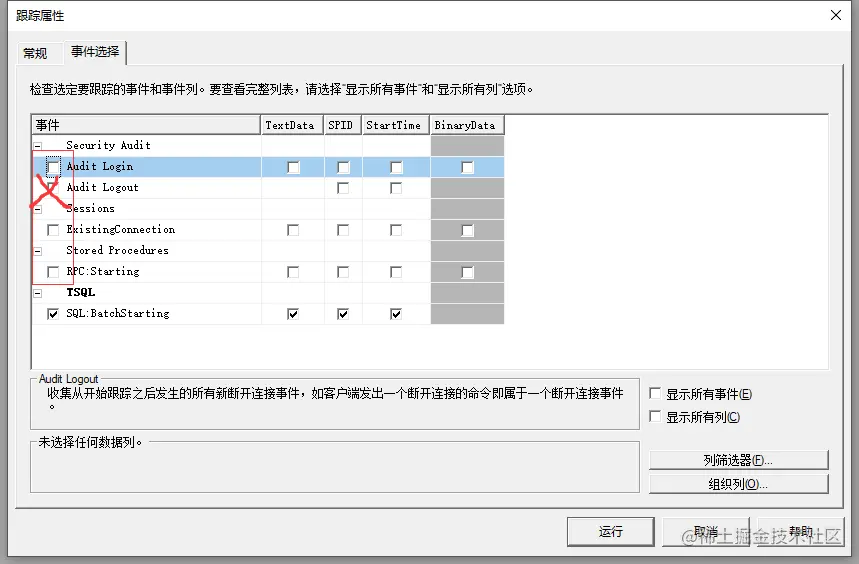Enable TextData for RPC:Starting
The image size is (859, 564).
pos(293,272)
